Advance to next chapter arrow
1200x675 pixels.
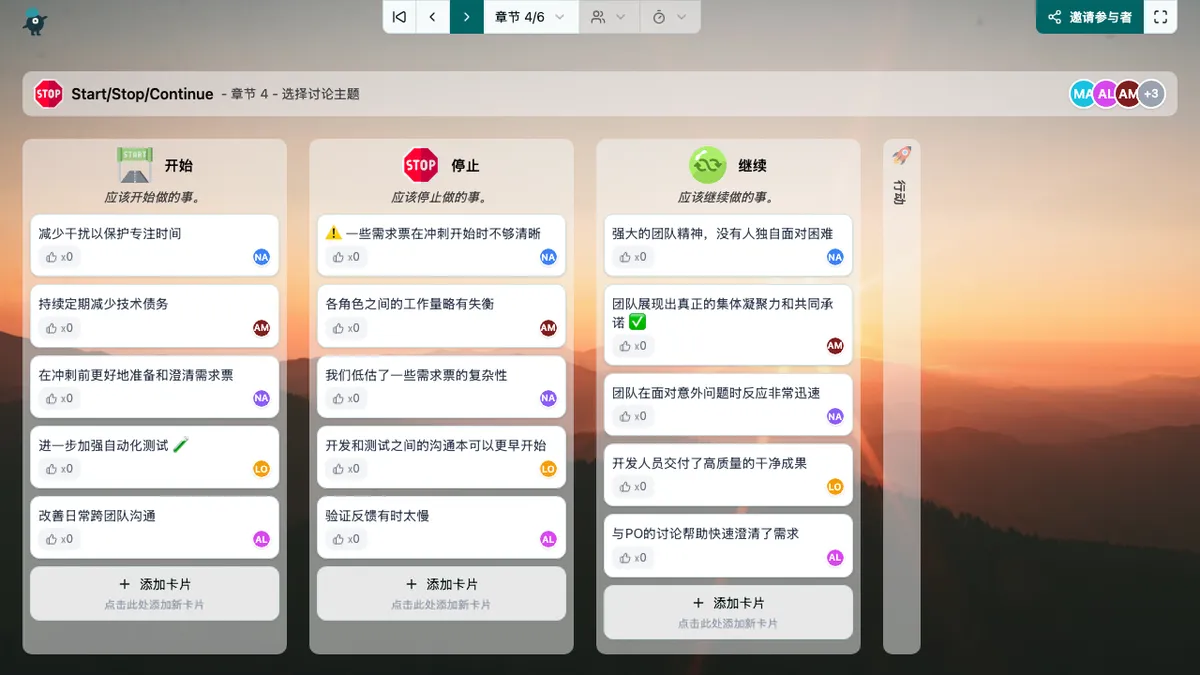click(x=466, y=17)
